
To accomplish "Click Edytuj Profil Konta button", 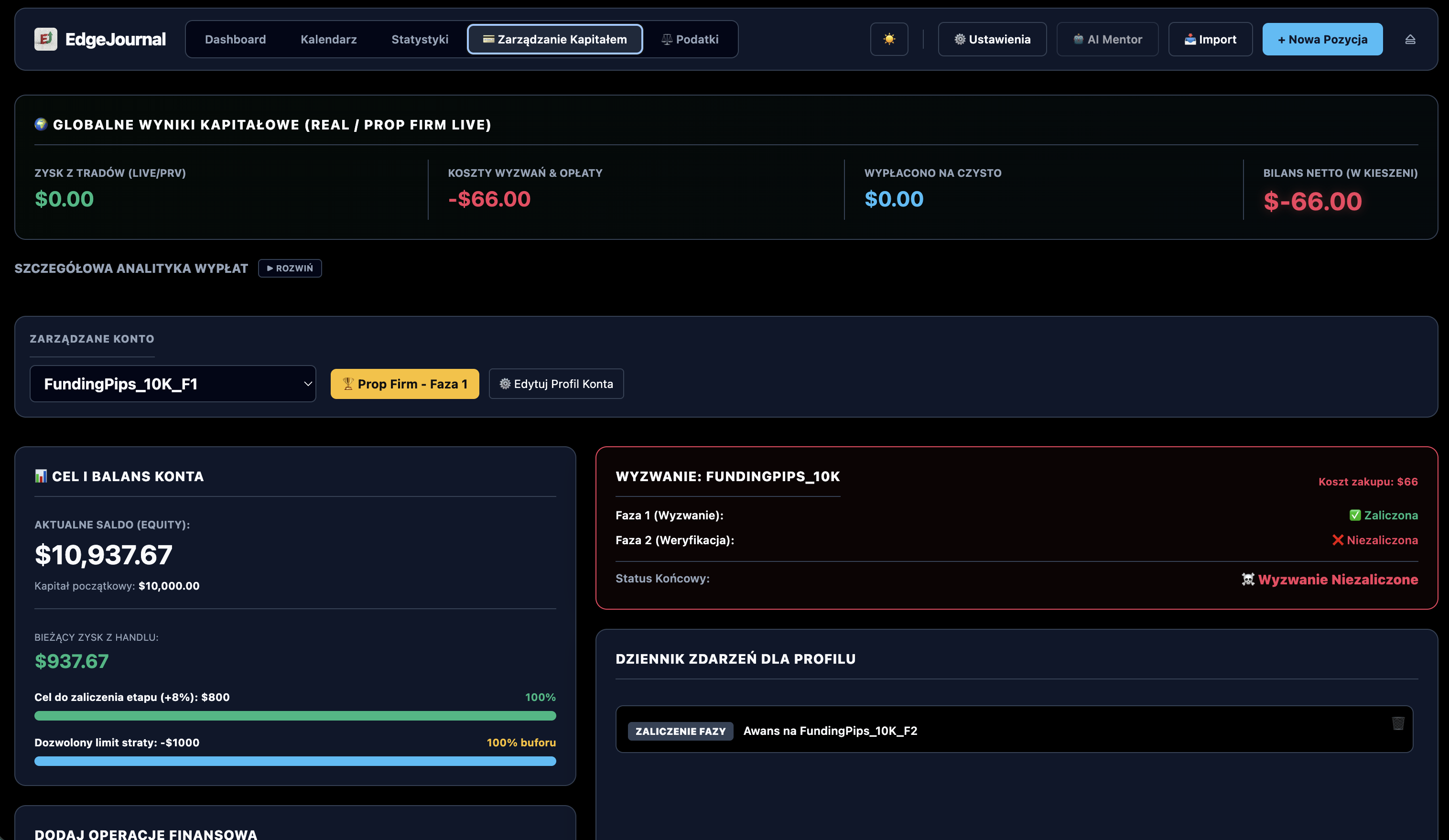I will coord(556,384).
